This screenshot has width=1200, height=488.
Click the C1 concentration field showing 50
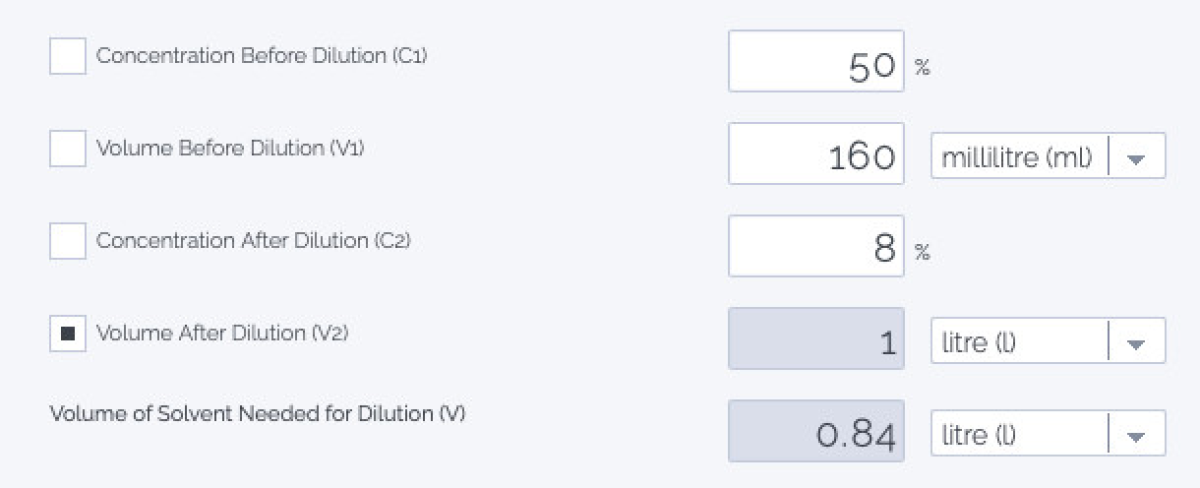pyautogui.click(x=816, y=62)
